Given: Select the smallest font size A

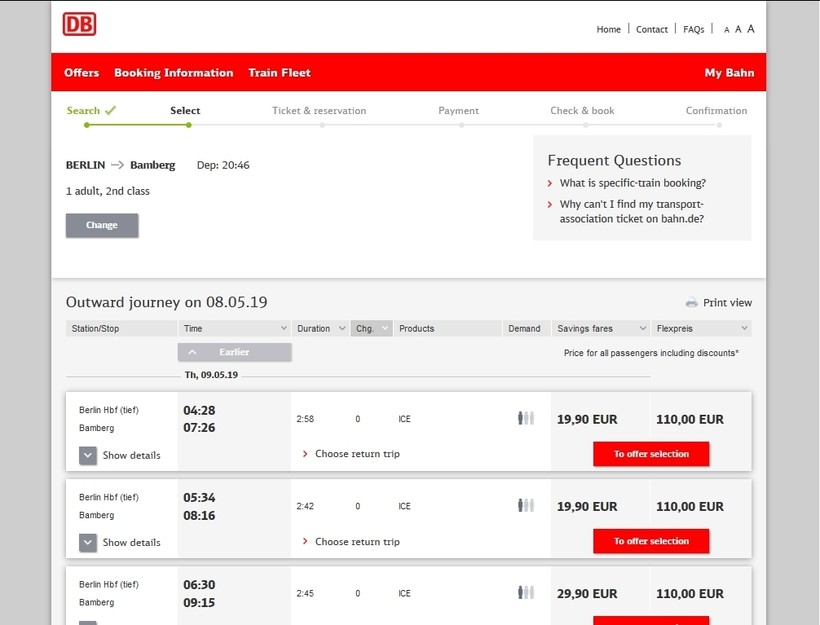Looking at the screenshot, I should coord(727,30).
